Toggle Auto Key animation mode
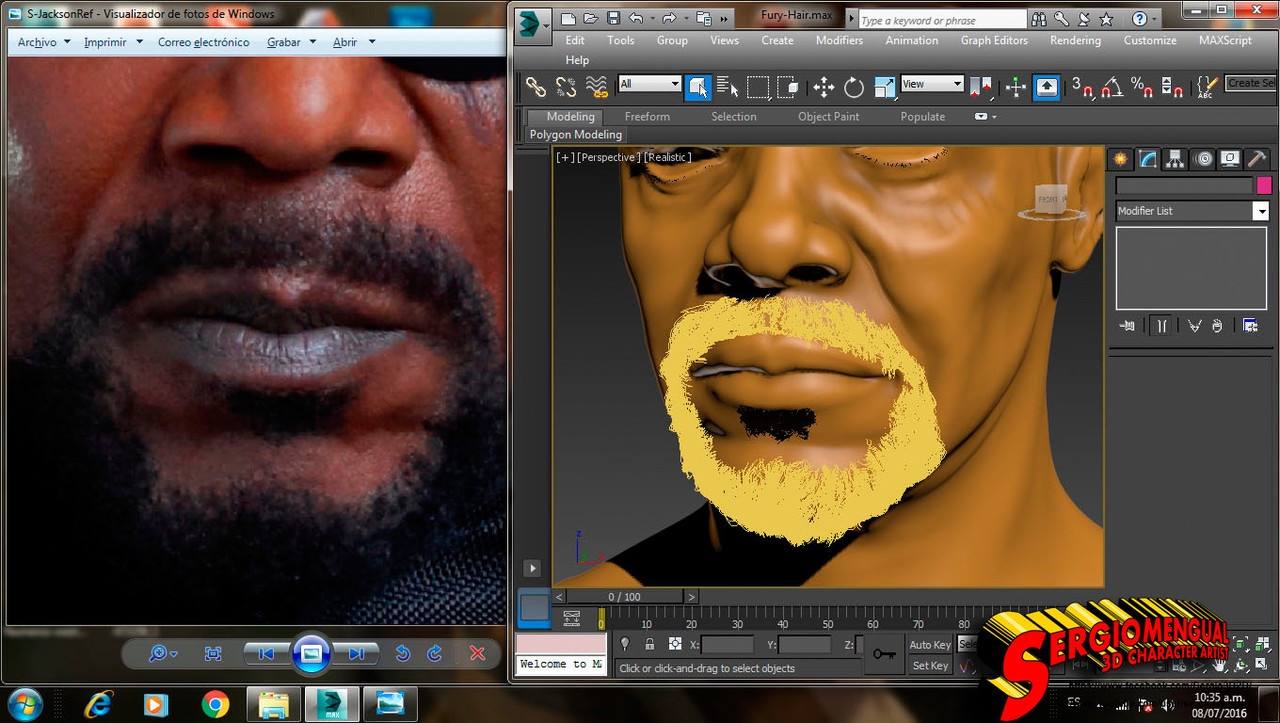 pyautogui.click(x=929, y=645)
